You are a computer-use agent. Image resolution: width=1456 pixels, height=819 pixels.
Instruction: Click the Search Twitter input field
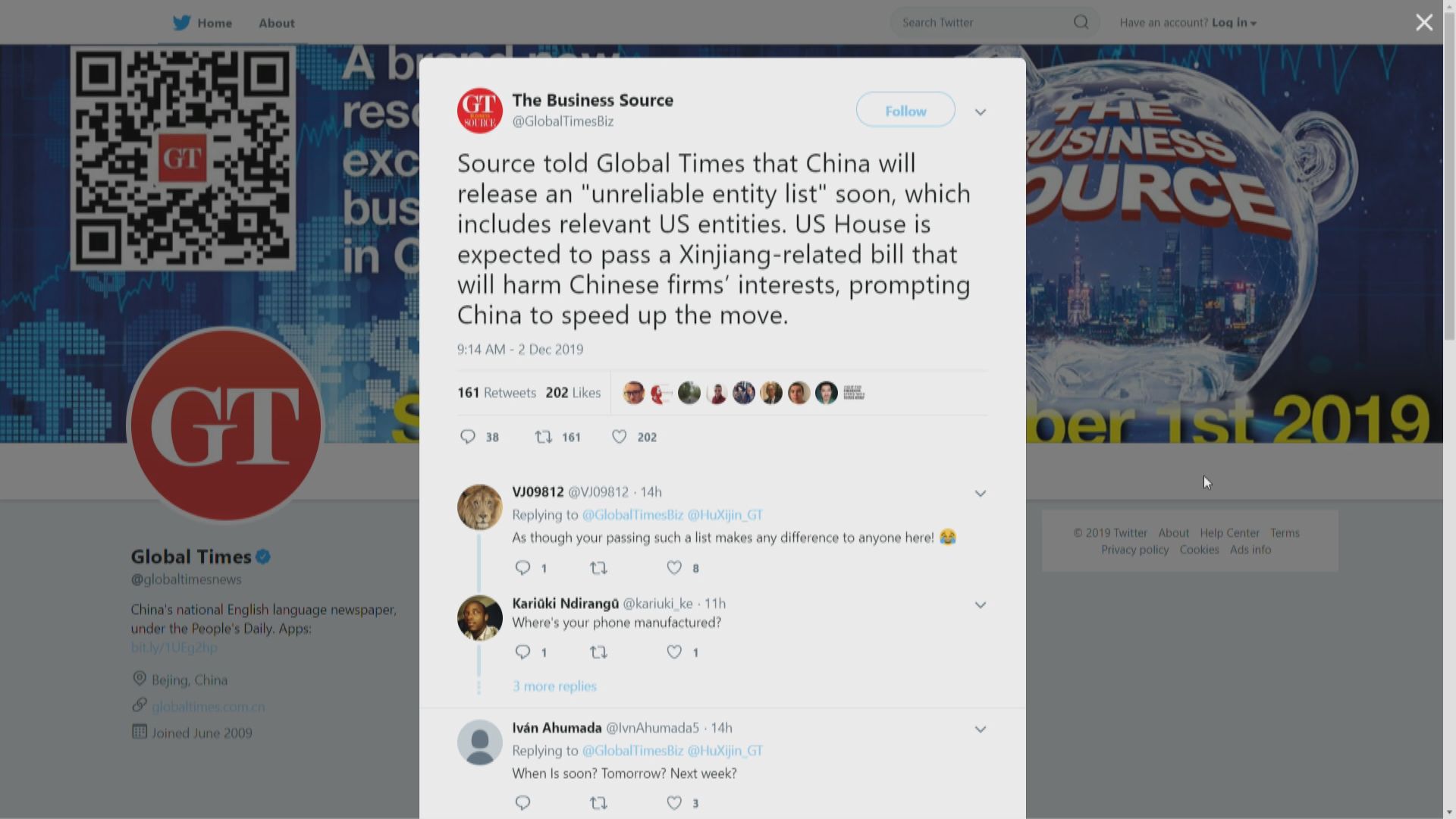(x=982, y=23)
